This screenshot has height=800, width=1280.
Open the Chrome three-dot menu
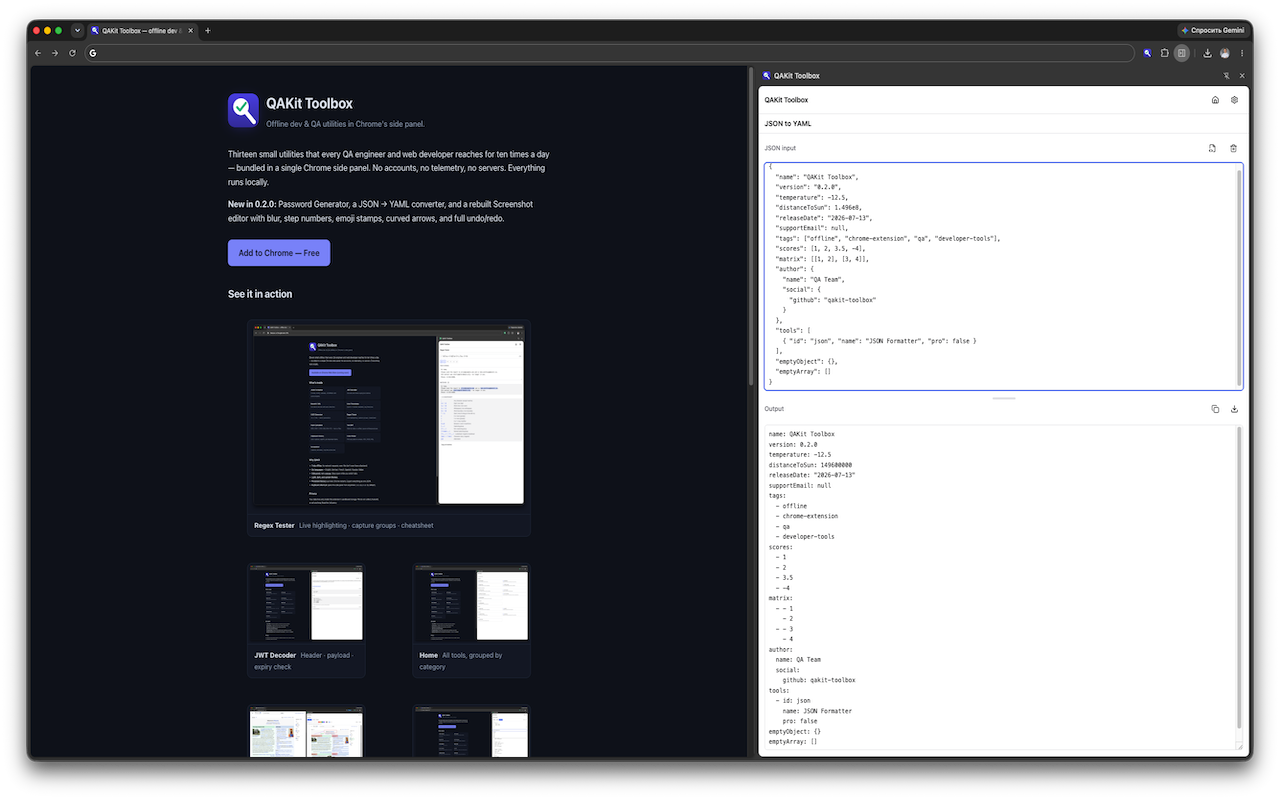tap(1242, 53)
